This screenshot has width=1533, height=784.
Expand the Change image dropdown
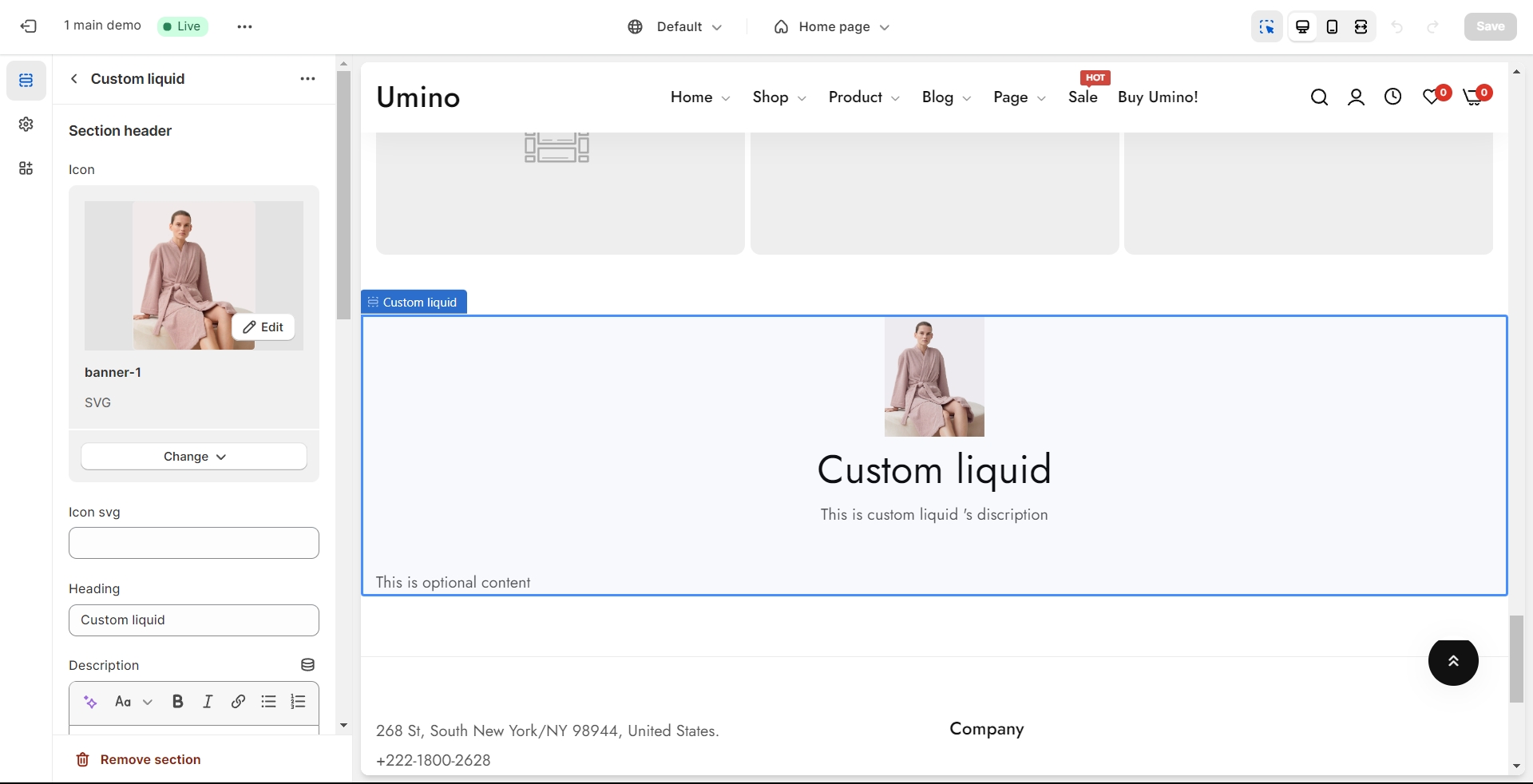[194, 457]
